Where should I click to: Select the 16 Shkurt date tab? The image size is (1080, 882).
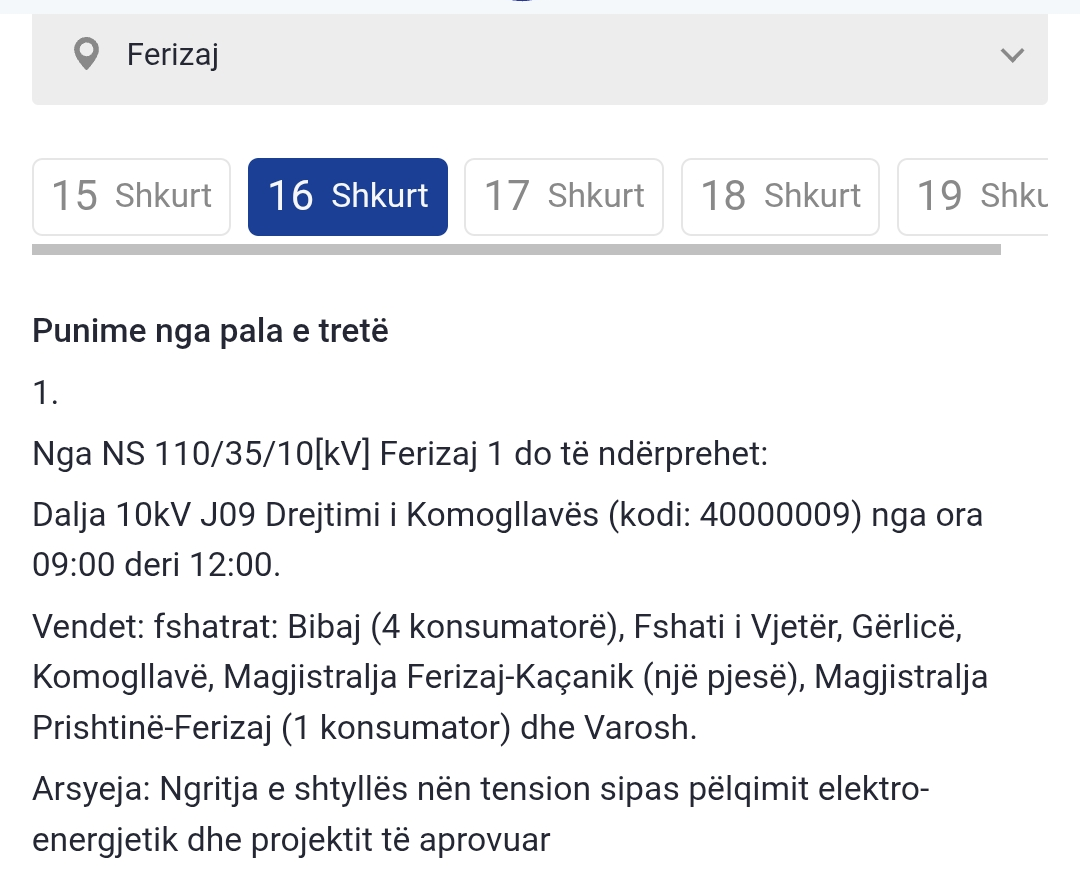coord(348,196)
